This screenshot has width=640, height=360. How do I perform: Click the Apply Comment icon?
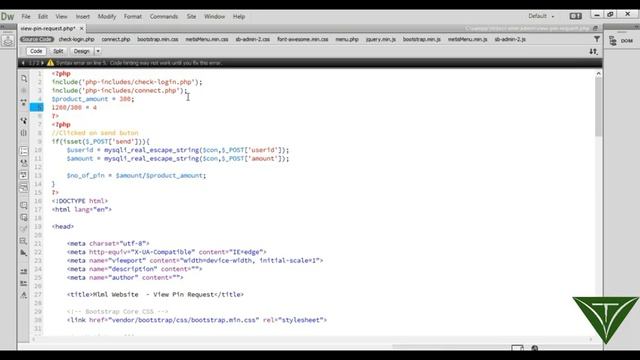pos(24,205)
